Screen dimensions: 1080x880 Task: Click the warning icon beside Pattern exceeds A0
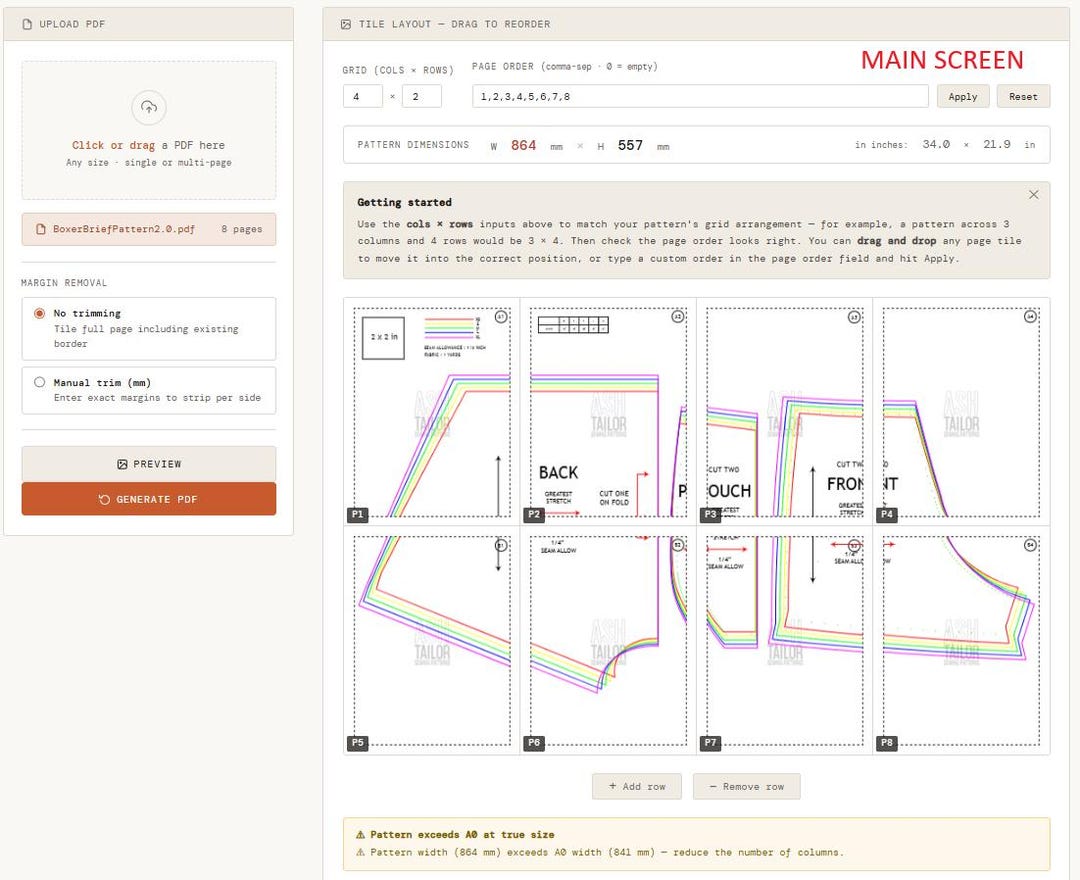coord(360,835)
